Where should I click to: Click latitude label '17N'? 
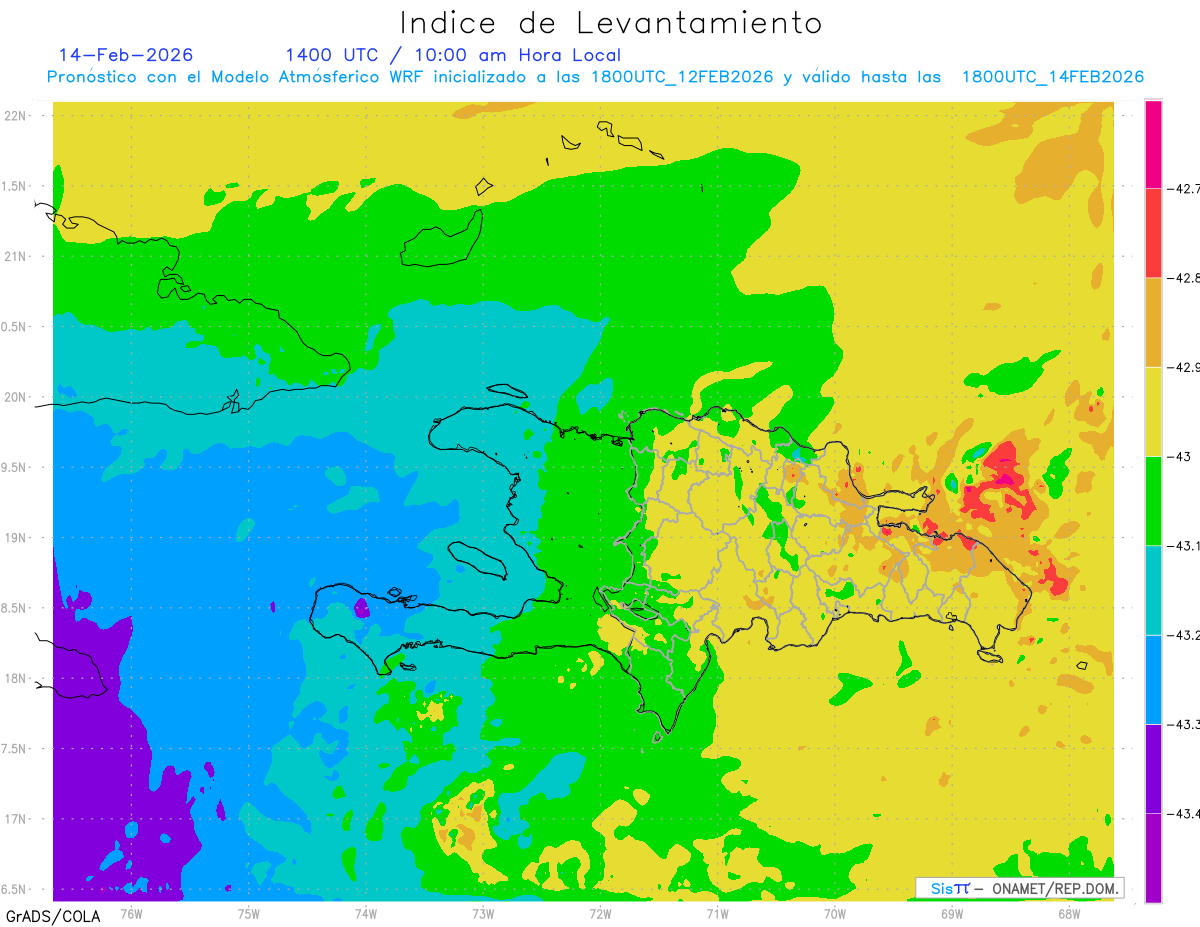(x=15, y=819)
